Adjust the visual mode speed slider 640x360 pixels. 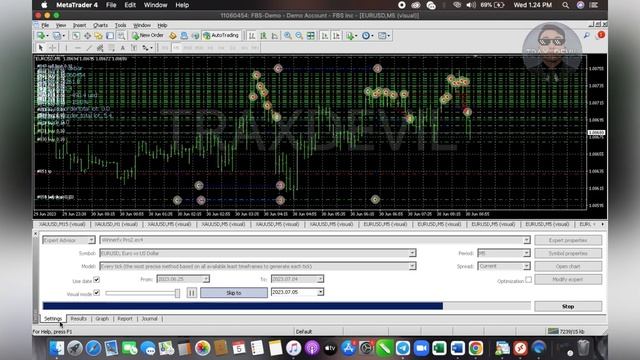point(177,293)
